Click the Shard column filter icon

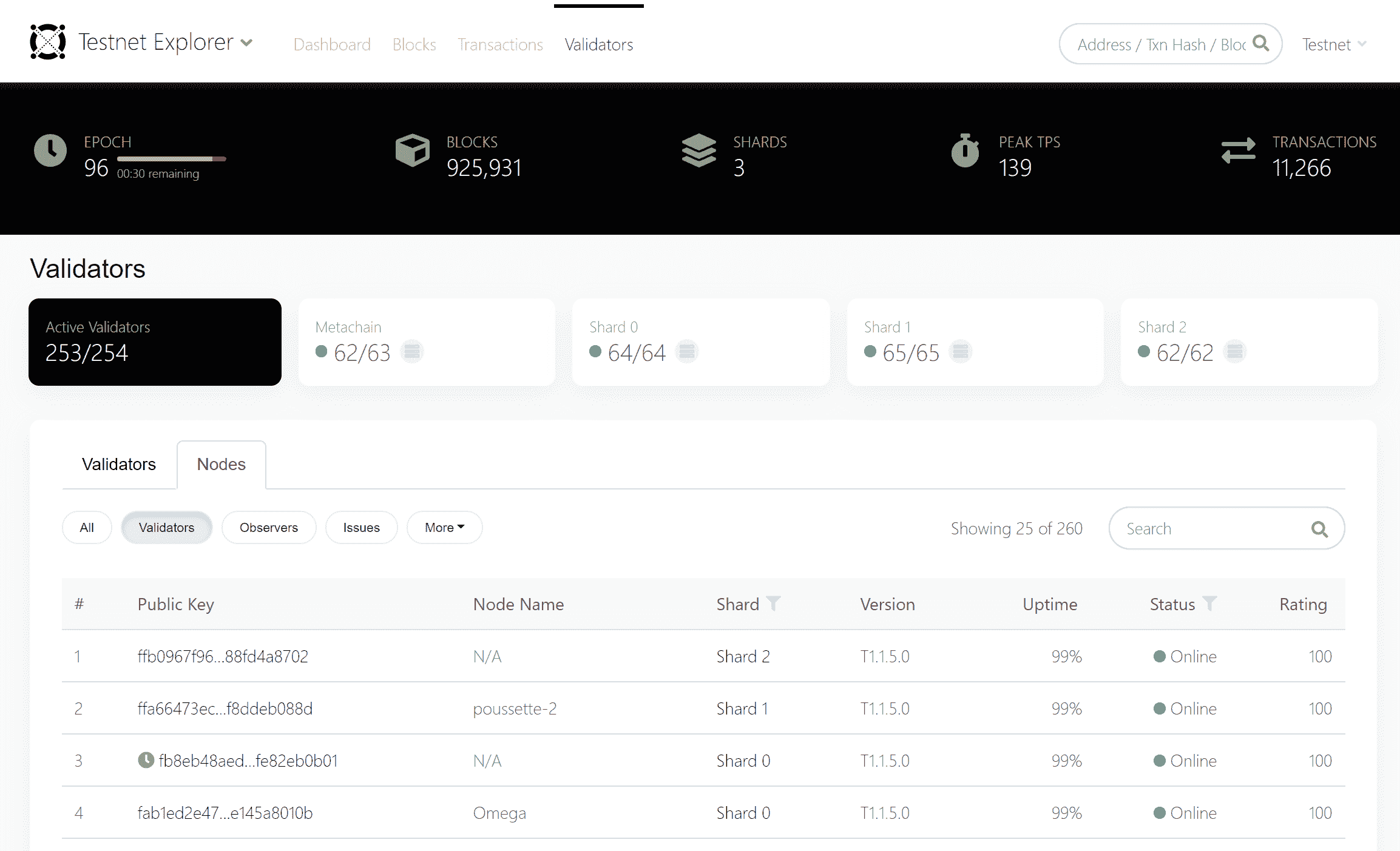[x=773, y=604]
